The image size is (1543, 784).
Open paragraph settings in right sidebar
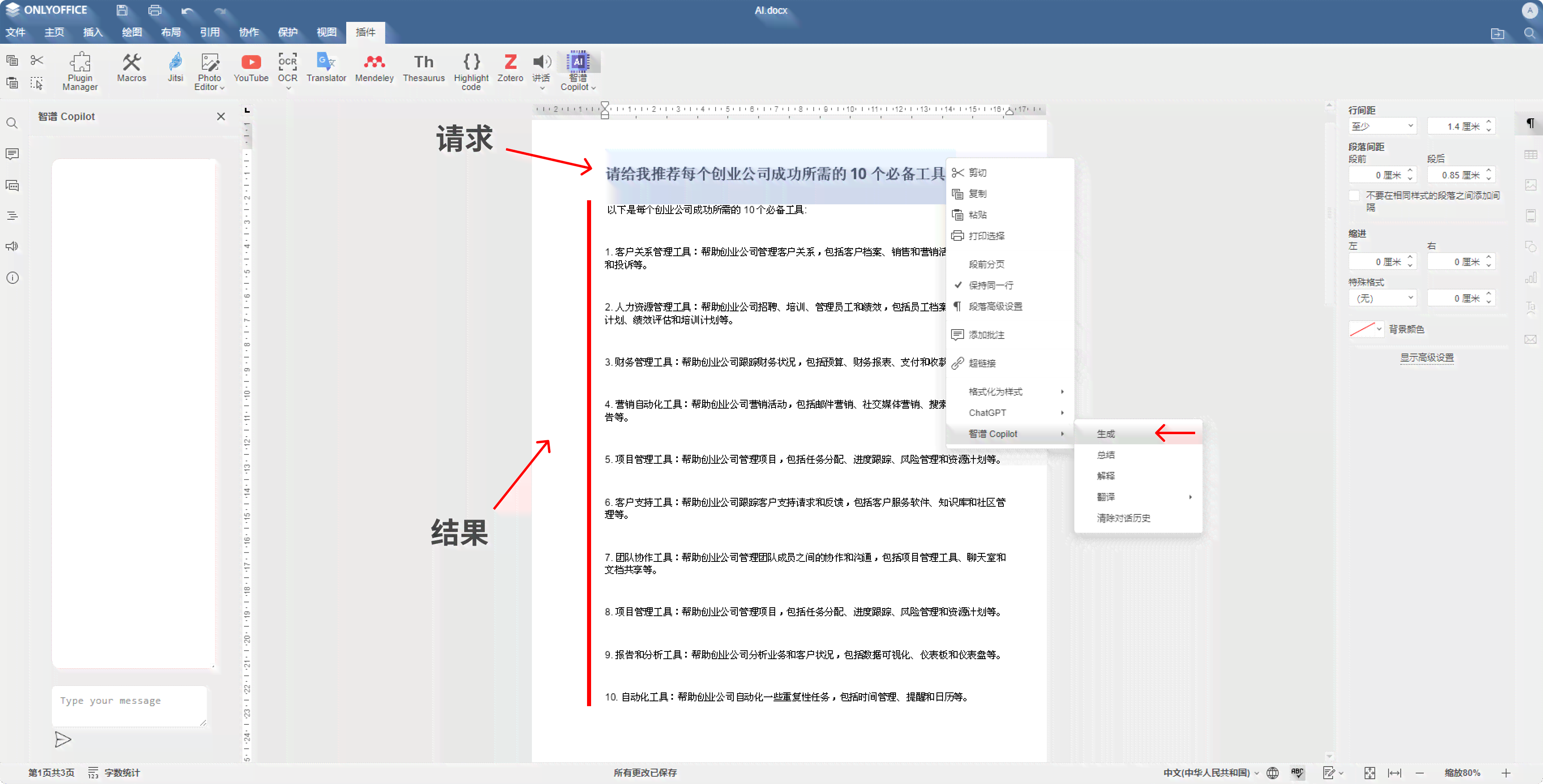pos(1530,123)
